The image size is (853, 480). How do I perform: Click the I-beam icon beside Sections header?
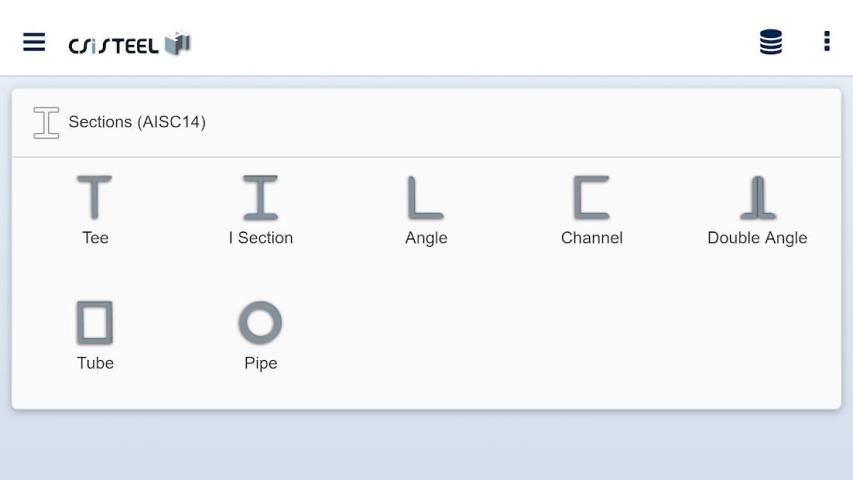tap(46, 122)
